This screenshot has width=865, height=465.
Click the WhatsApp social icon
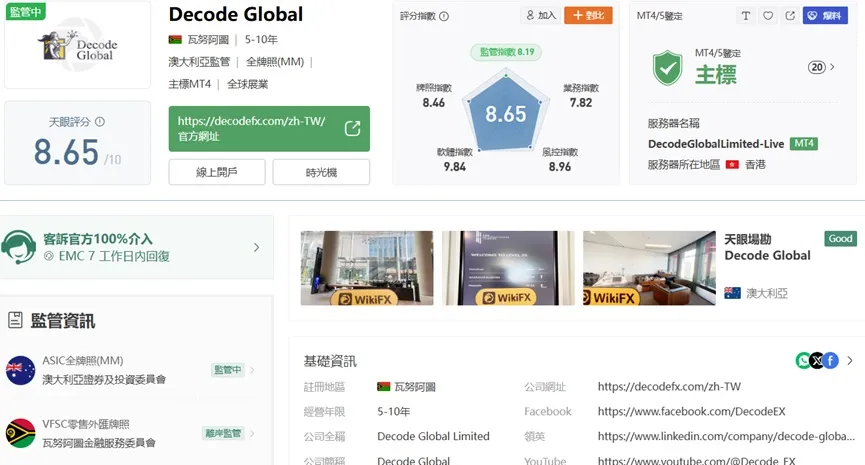pyautogui.click(x=803, y=361)
